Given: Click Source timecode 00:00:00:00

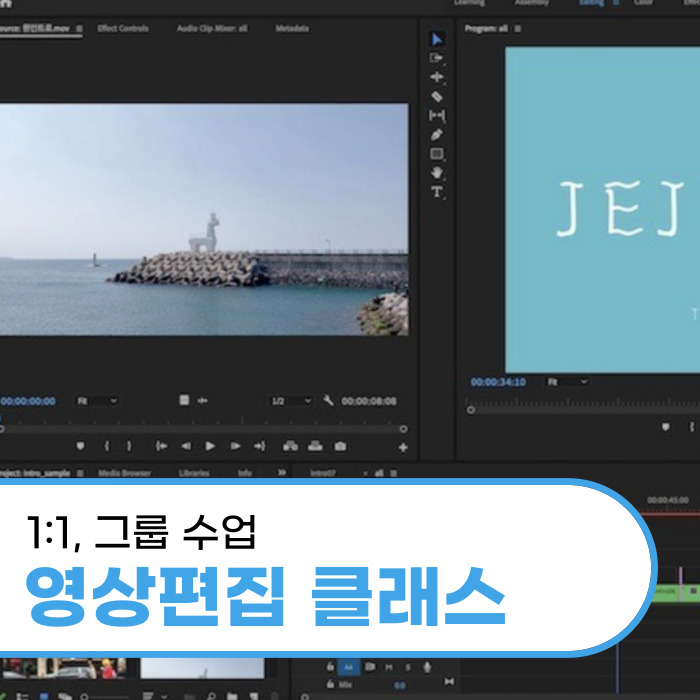Looking at the screenshot, I should pos(28,401).
